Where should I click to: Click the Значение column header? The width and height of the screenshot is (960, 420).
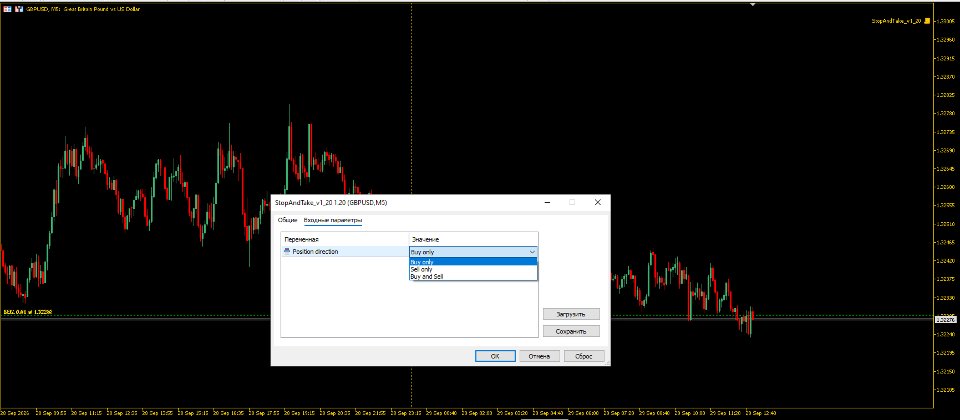473,239
